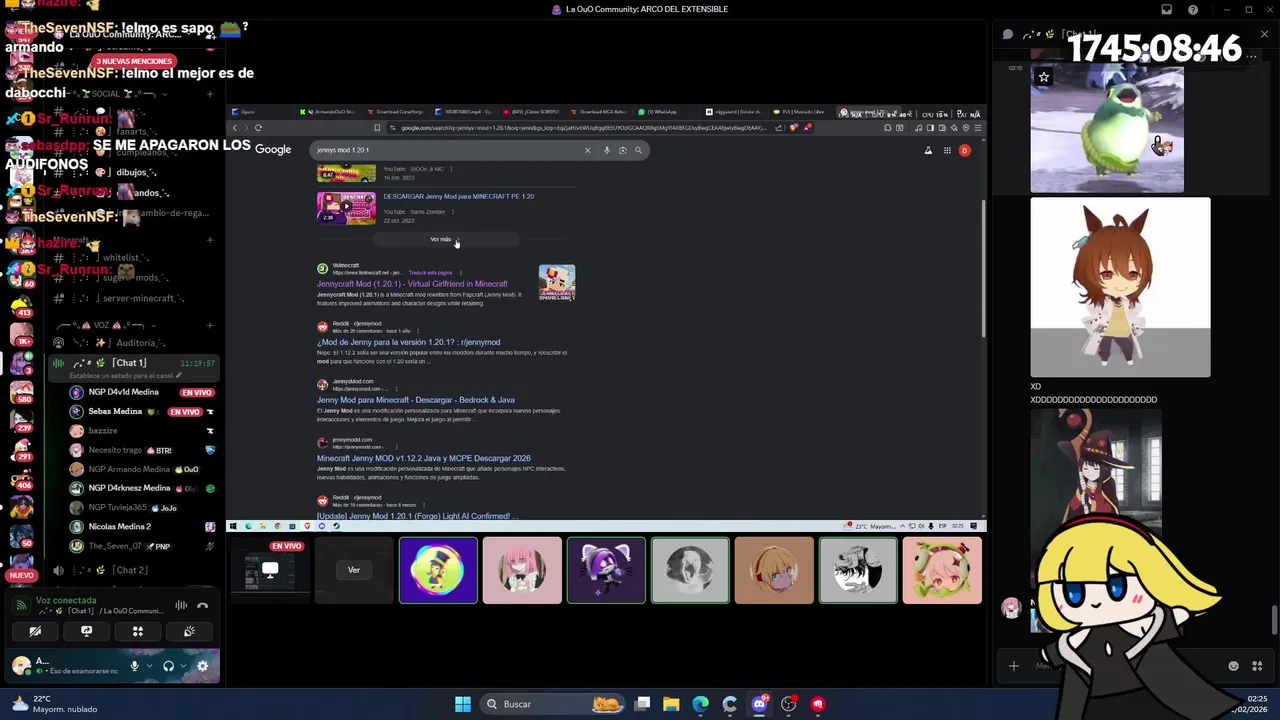Select the EN VIVO stream preview tile

point(269,570)
